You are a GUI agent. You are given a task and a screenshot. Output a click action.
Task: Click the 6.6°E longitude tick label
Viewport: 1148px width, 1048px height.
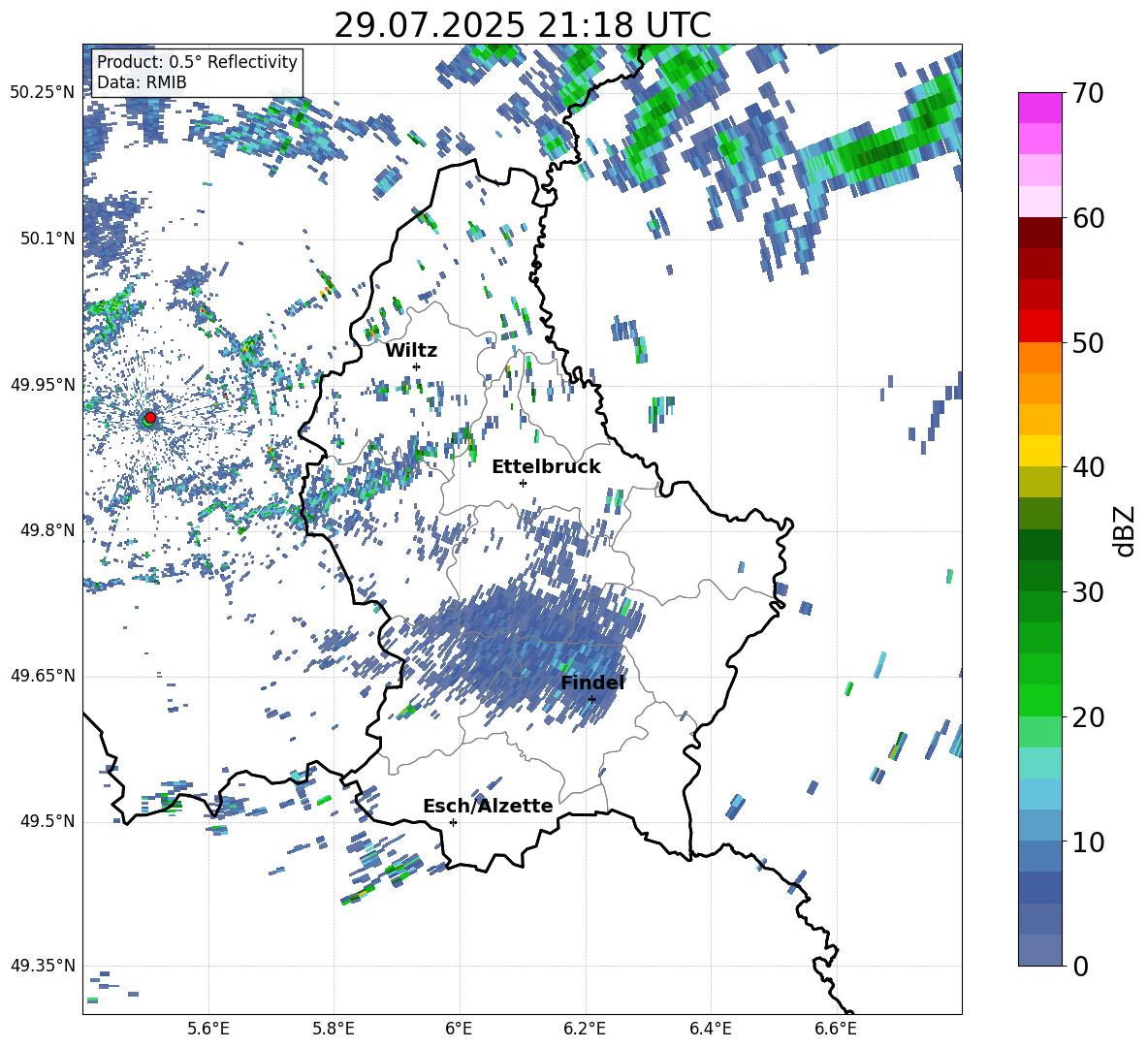tap(836, 1030)
